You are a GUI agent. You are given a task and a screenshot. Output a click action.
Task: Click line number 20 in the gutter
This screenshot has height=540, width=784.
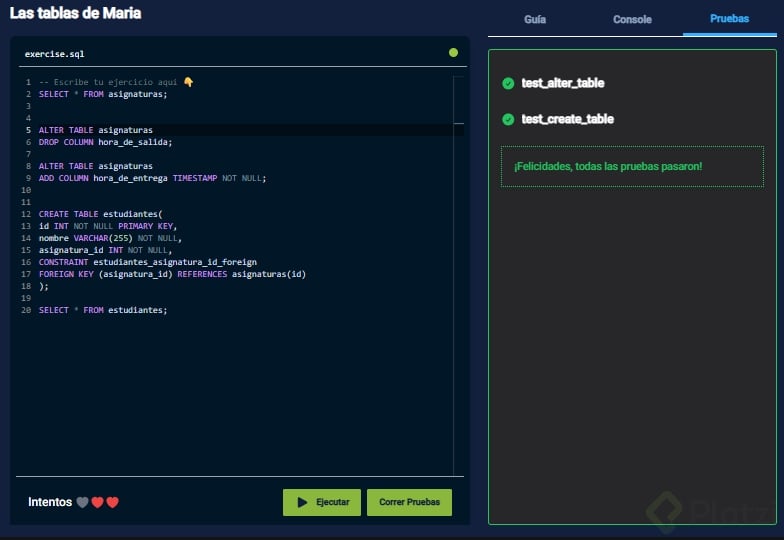tap(26, 310)
